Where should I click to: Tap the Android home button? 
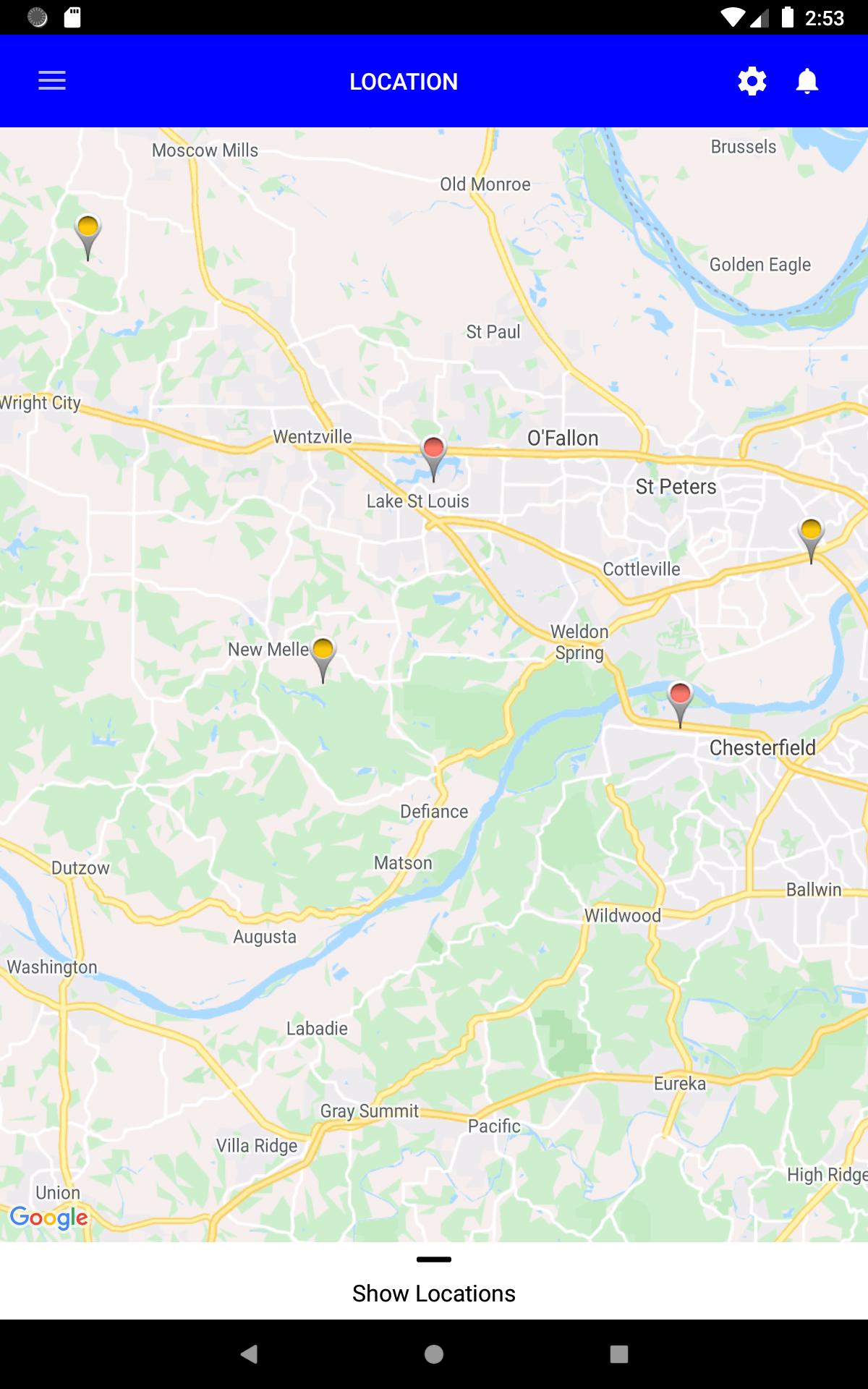434,1354
